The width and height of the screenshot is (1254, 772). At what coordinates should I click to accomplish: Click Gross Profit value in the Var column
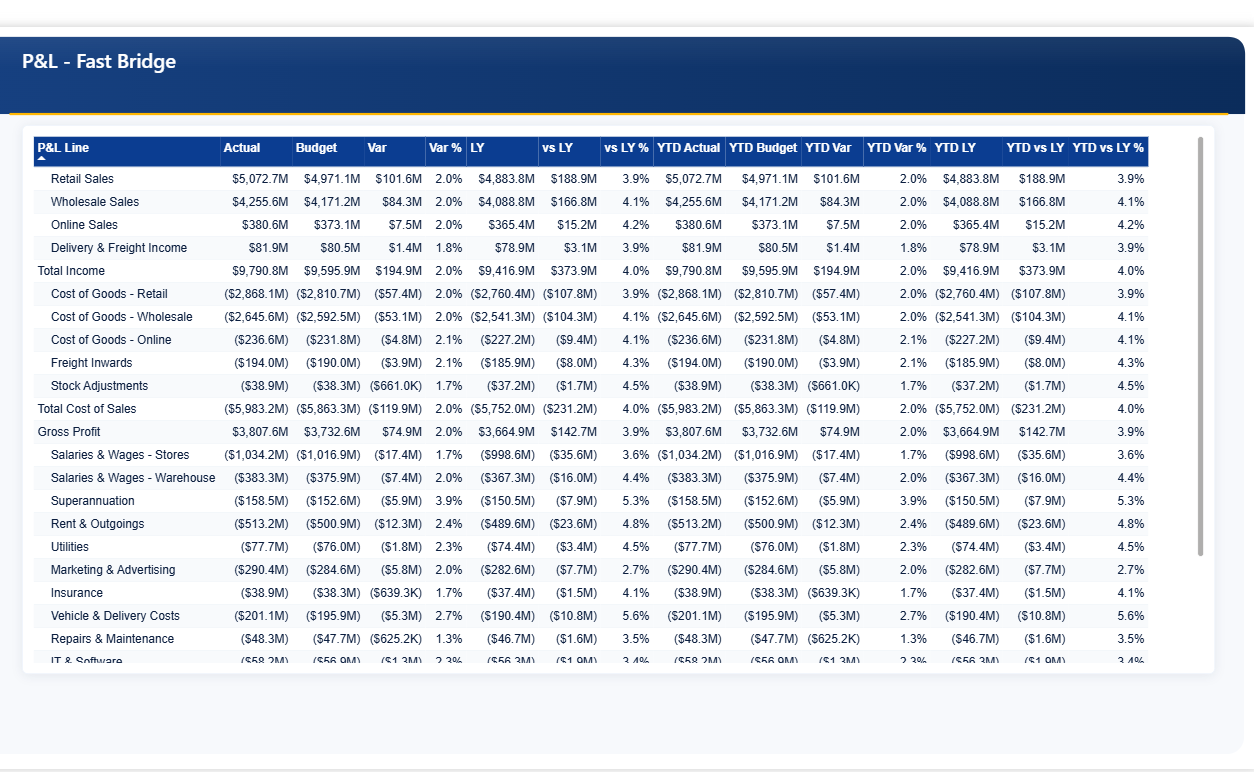click(401, 432)
